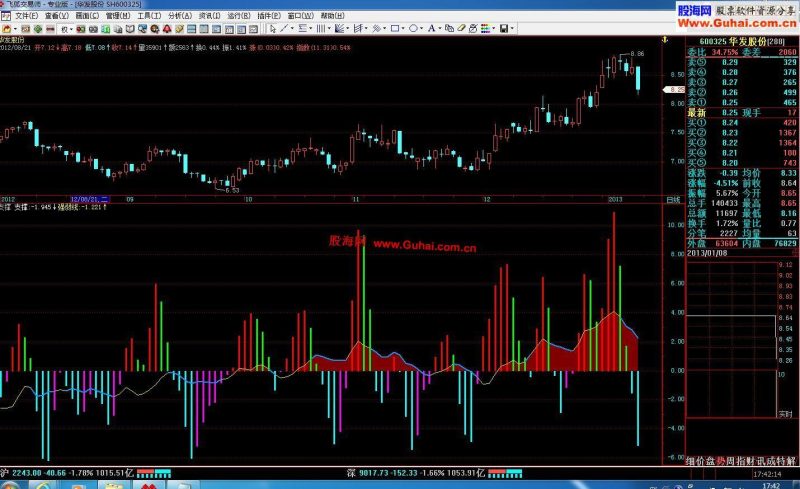Select the trend line drawing tool

pyautogui.click(x=284, y=29)
